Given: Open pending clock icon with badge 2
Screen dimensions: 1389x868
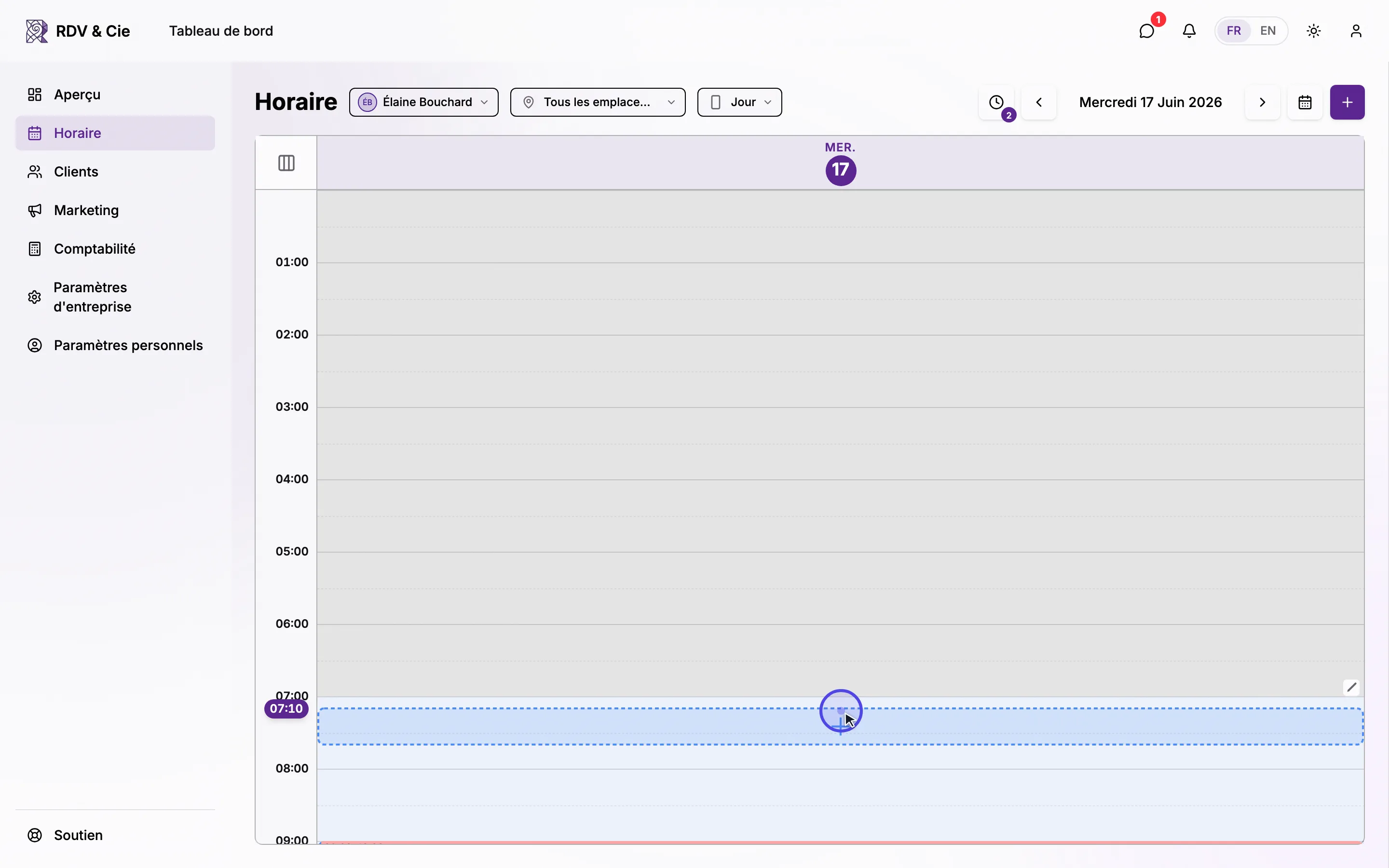Looking at the screenshot, I should pos(996,102).
